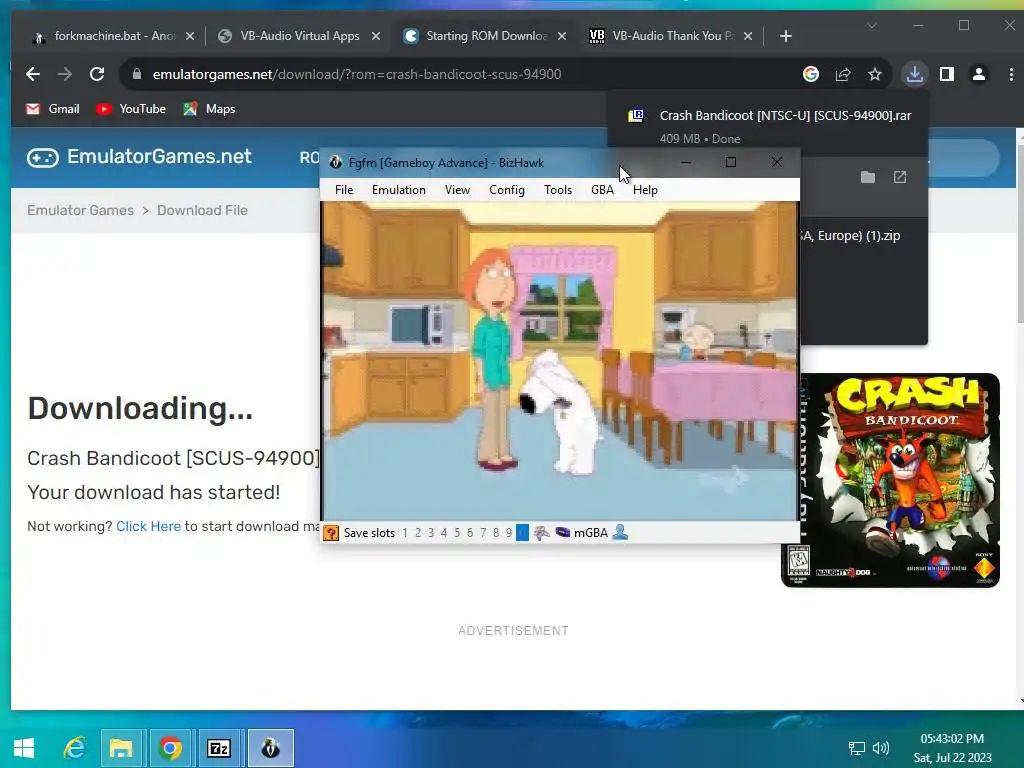The image size is (1024, 768).
Task: Select save slot 2 in BizHawk
Action: coord(418,533)
